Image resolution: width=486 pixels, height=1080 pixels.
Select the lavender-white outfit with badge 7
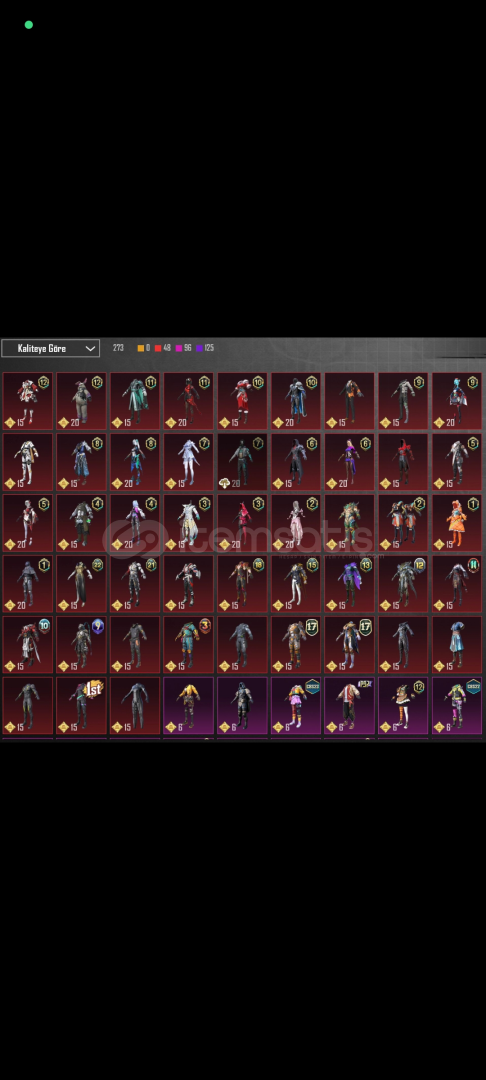pyautogui.click(x=189, y=462)
